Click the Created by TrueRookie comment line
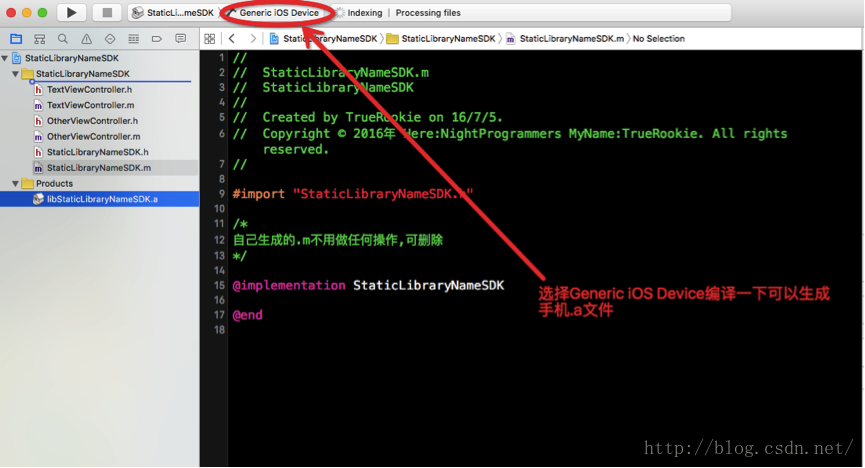865x468 pixels. pyautogui.click(x=367, y=118)
